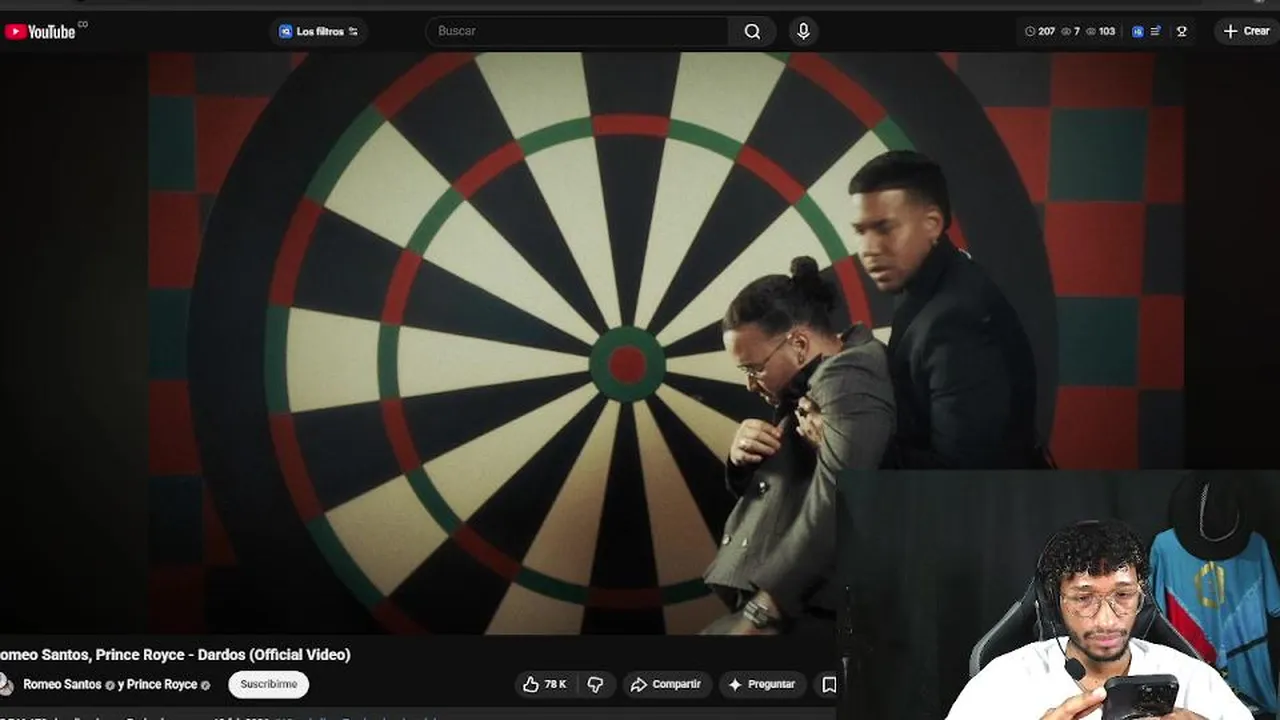This screenshot has width=1280, height=720.
Task: Open the Romeo Santos channel link
Action: pyautogui.click(x=62, y=685)
